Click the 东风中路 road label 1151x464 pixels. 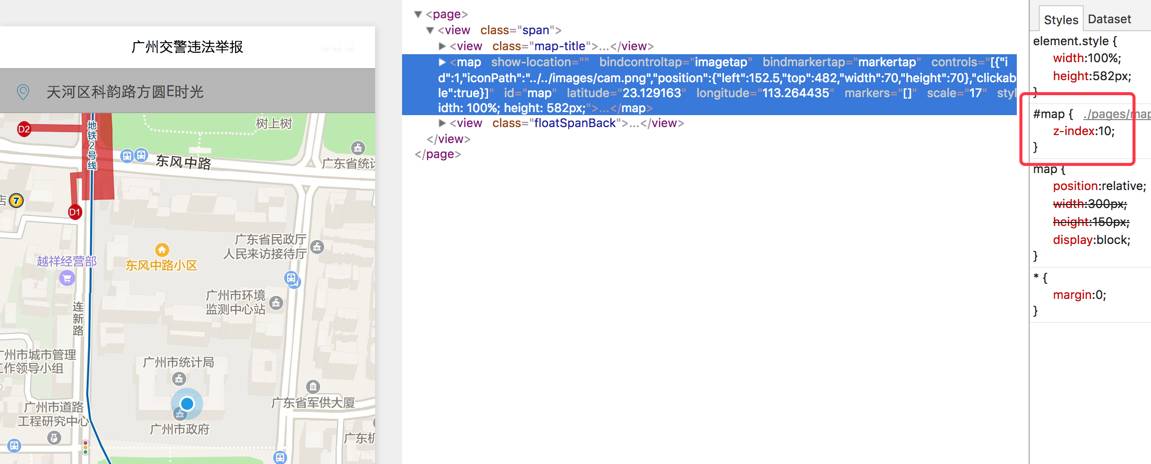click(x=184, y=161)
